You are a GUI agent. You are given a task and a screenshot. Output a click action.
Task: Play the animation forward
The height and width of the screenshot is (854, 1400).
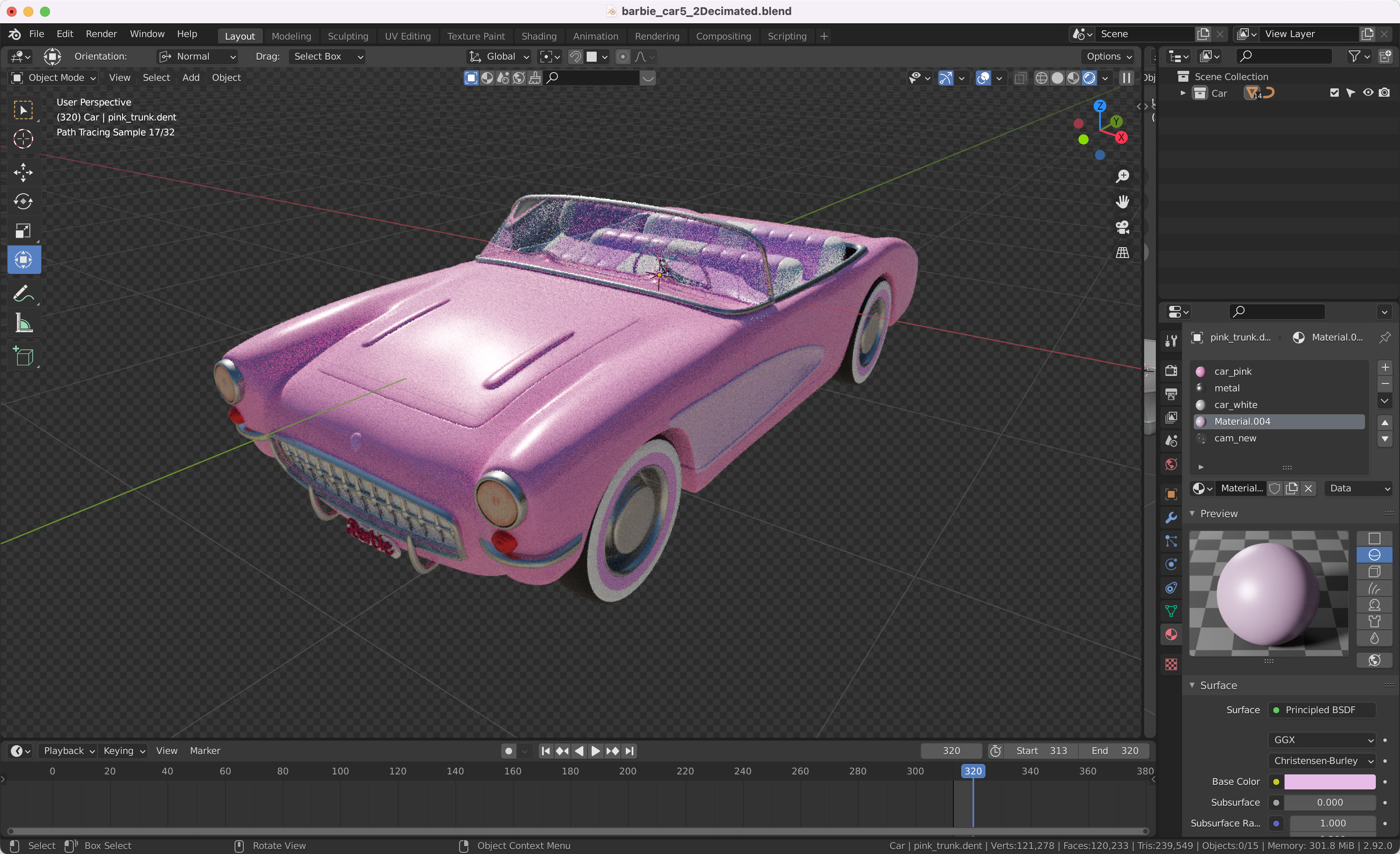tap(595, 751)
